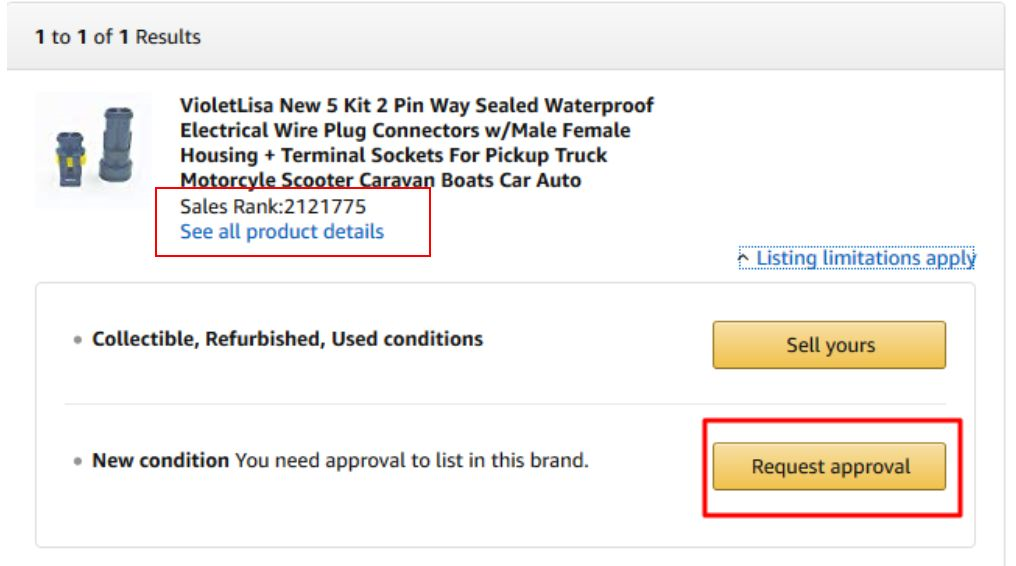Open See all product details link
The height and width of the screenshot is (566, 1016).
click(x=281, y=232)
